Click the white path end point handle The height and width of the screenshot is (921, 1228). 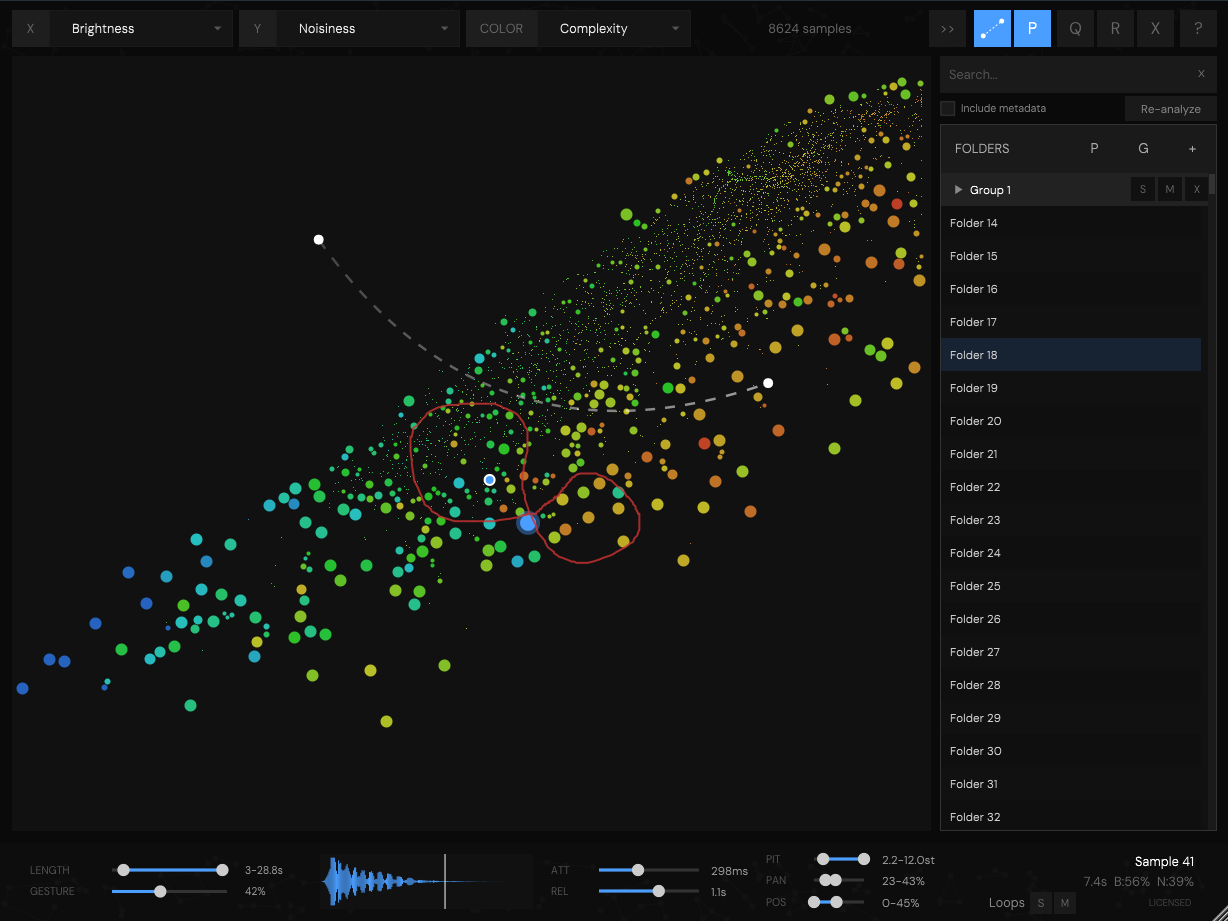pyautogui.click(x=768, y=383)
